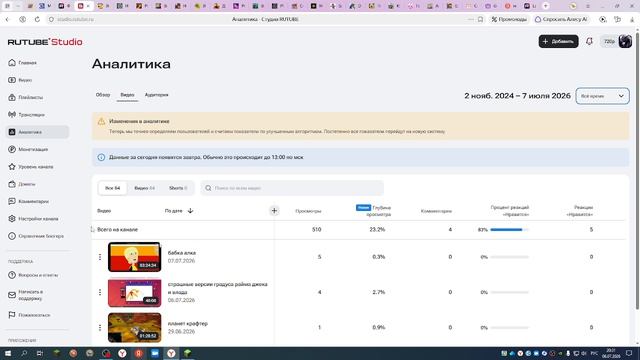Click the Спросить Алису AI button
This screenshot has width=640, height=360.
click(x=561, y=19)
